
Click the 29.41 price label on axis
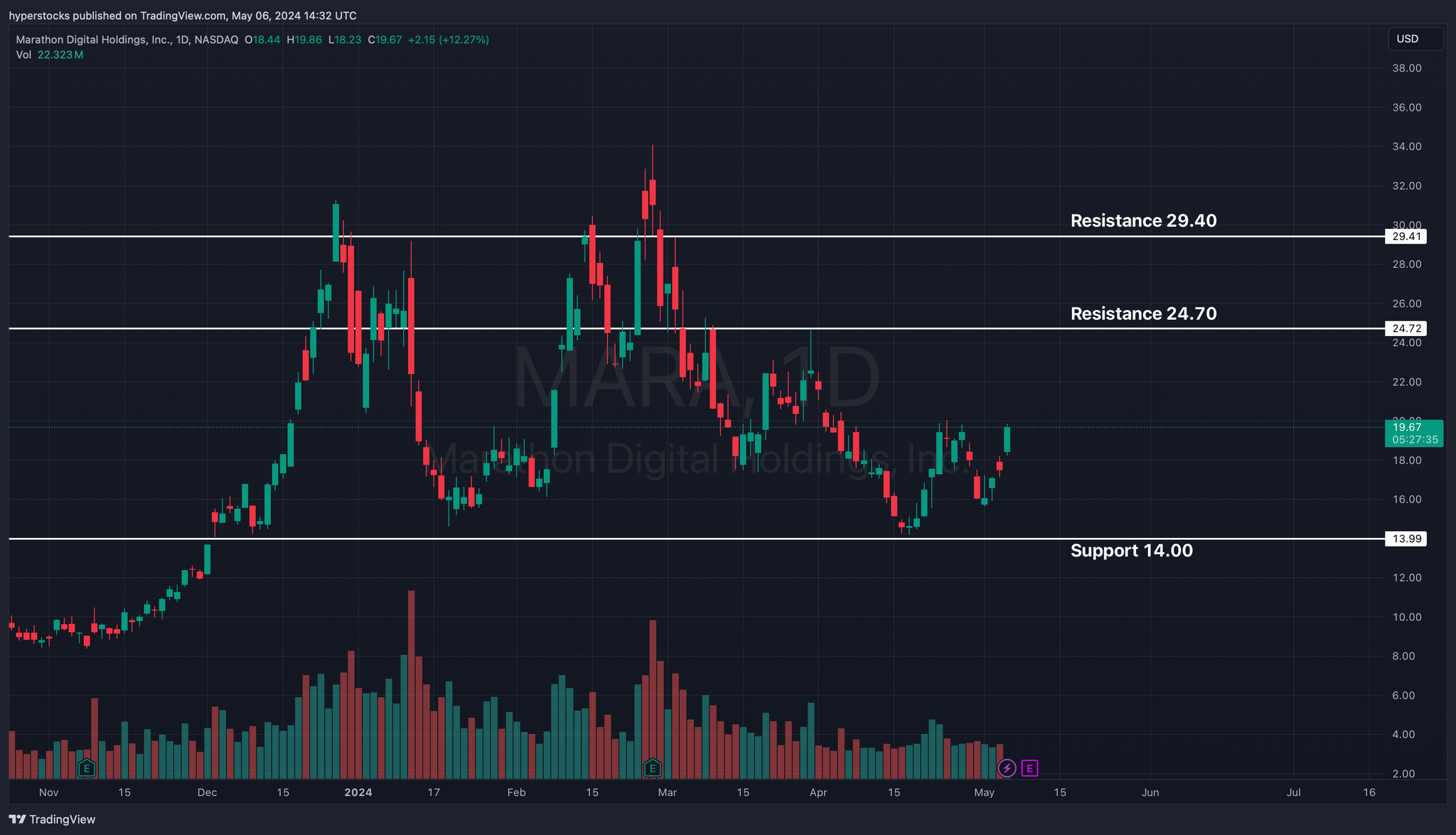click(1406, 237)
